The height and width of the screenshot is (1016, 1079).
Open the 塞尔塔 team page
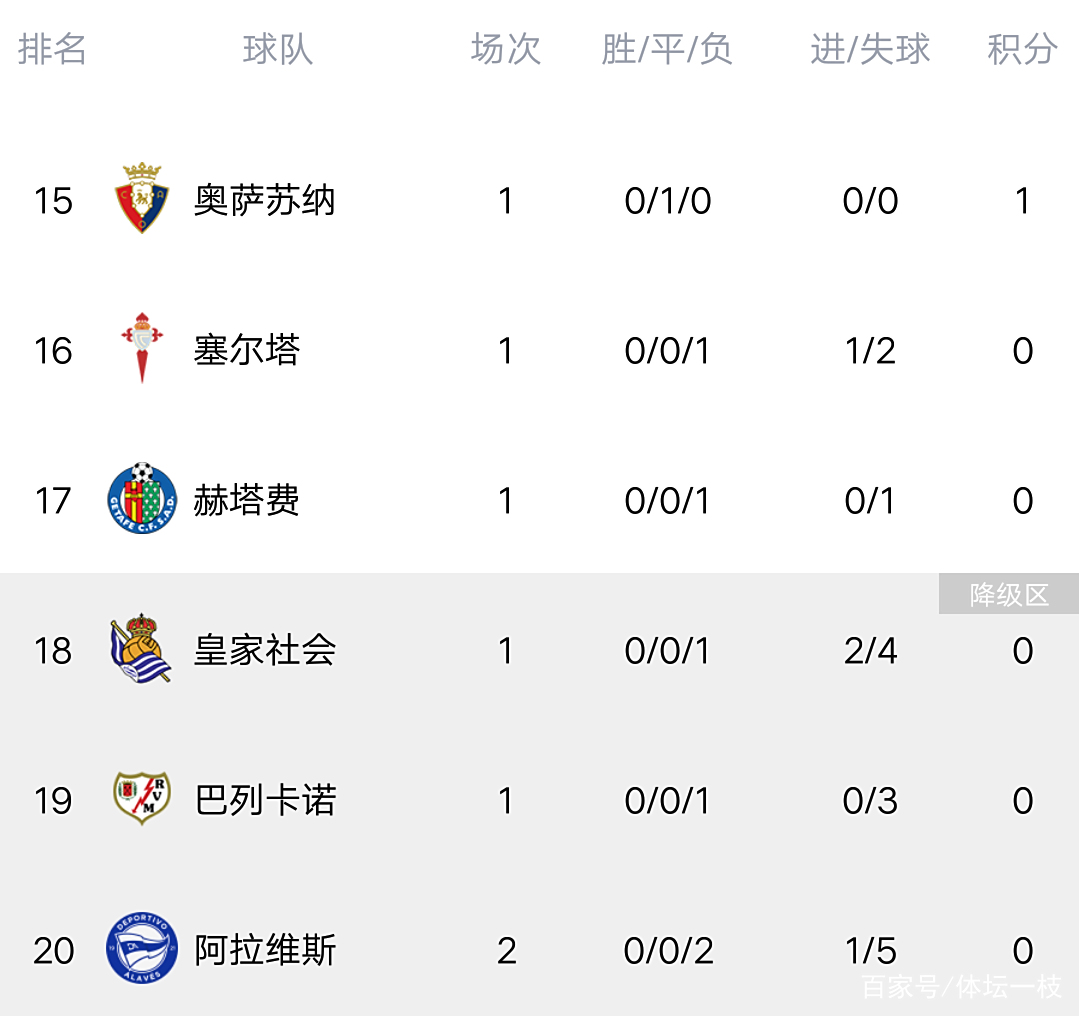247,351
